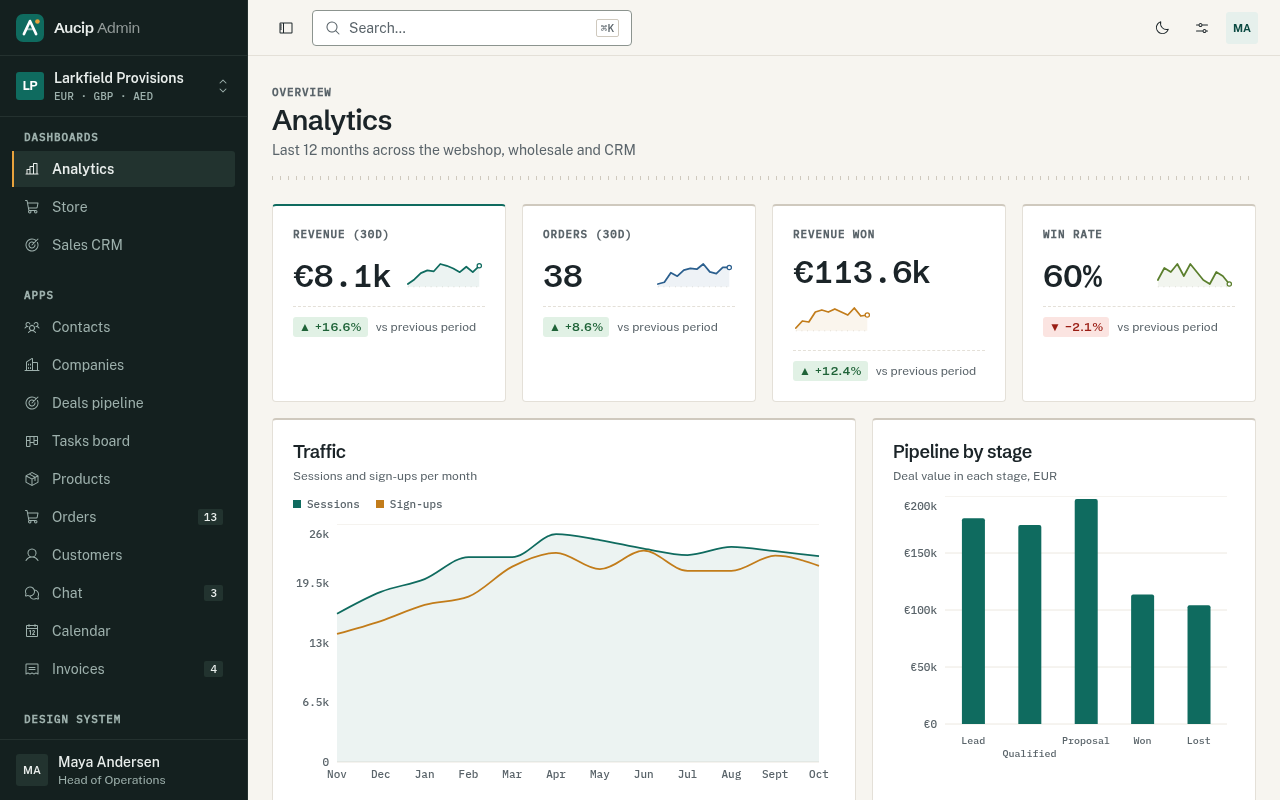The image size is (1280, 800).
Task: Toggle the Sign-ups legend entry
Action: [x=409, y=504]
